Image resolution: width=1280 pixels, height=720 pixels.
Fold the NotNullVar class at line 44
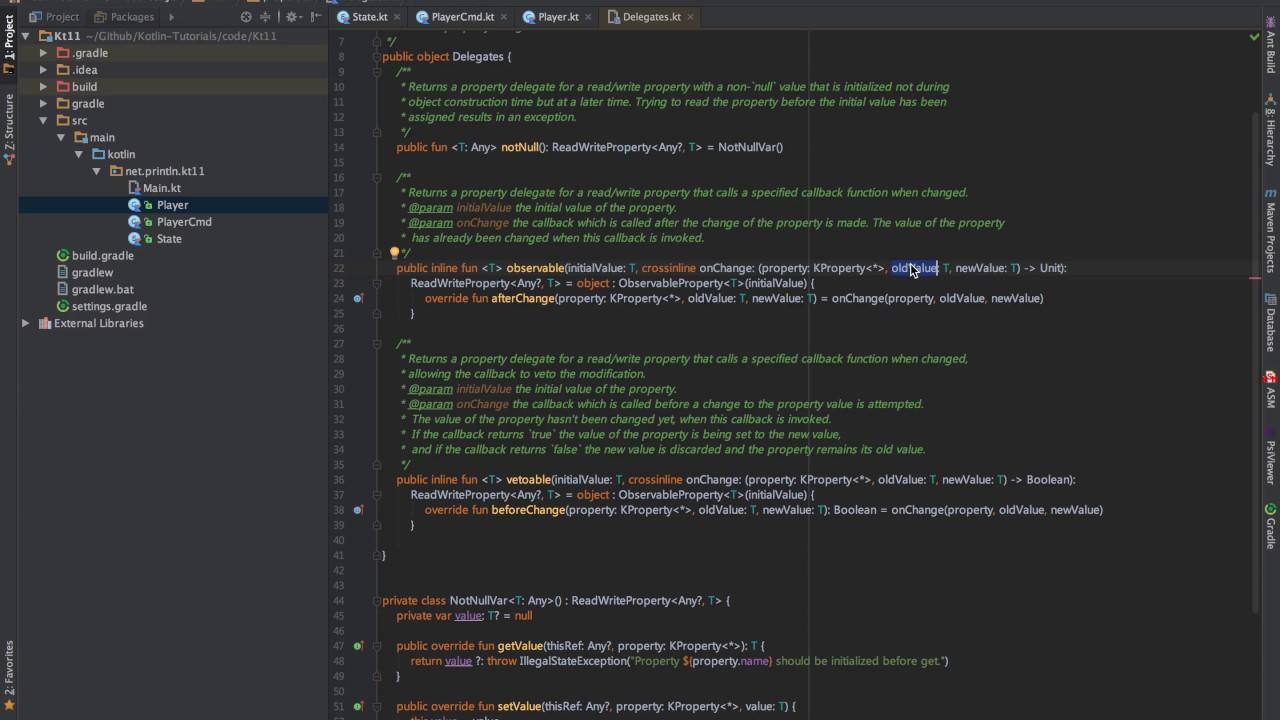click(x=377, y=601)
